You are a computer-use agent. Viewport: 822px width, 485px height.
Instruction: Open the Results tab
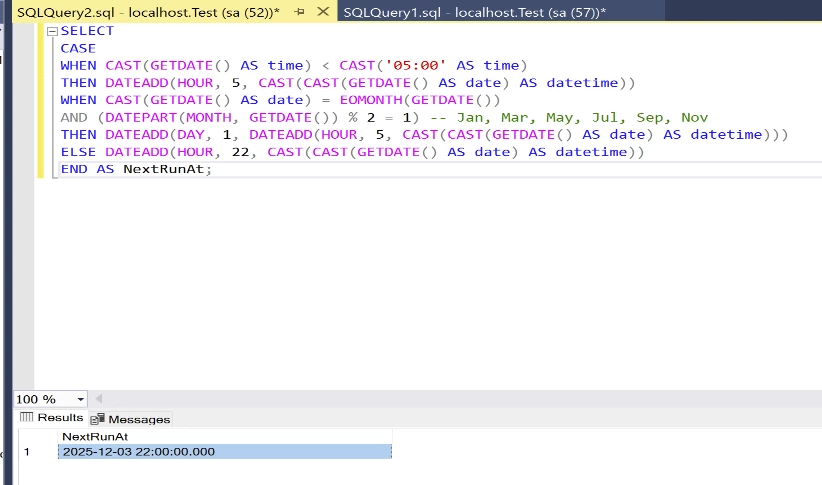click(51, 418)
